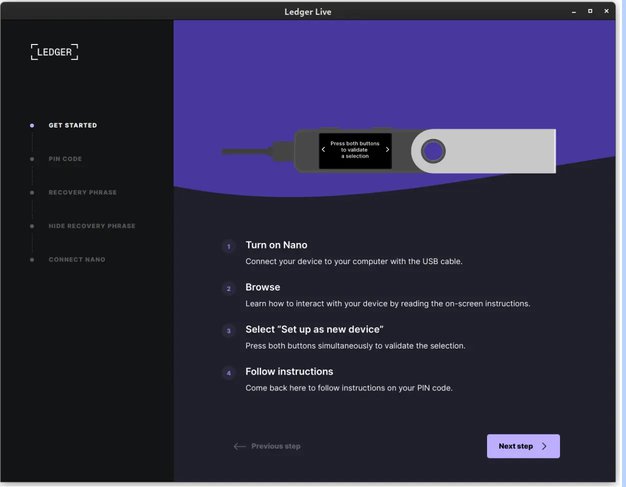Go to Connect Nano step
Viewport: 626px width, 487px height.
coord(77,259)
